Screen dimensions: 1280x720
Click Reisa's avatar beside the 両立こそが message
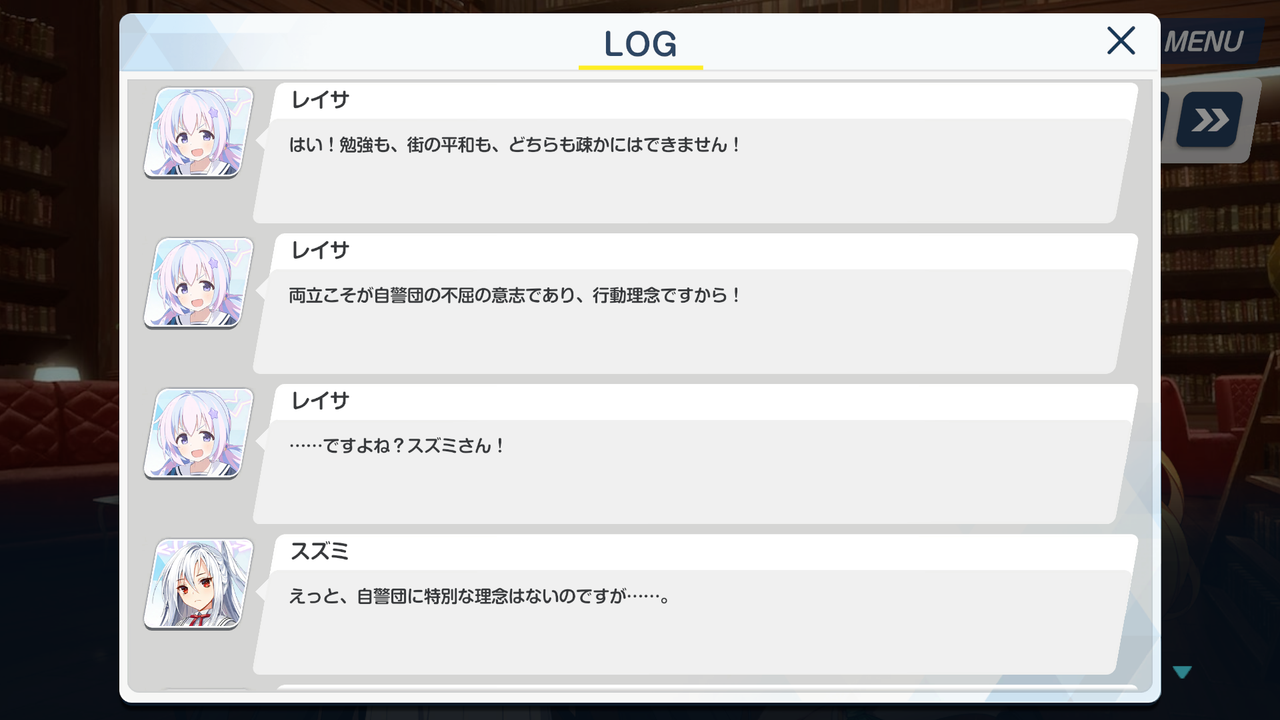point(198,283)
